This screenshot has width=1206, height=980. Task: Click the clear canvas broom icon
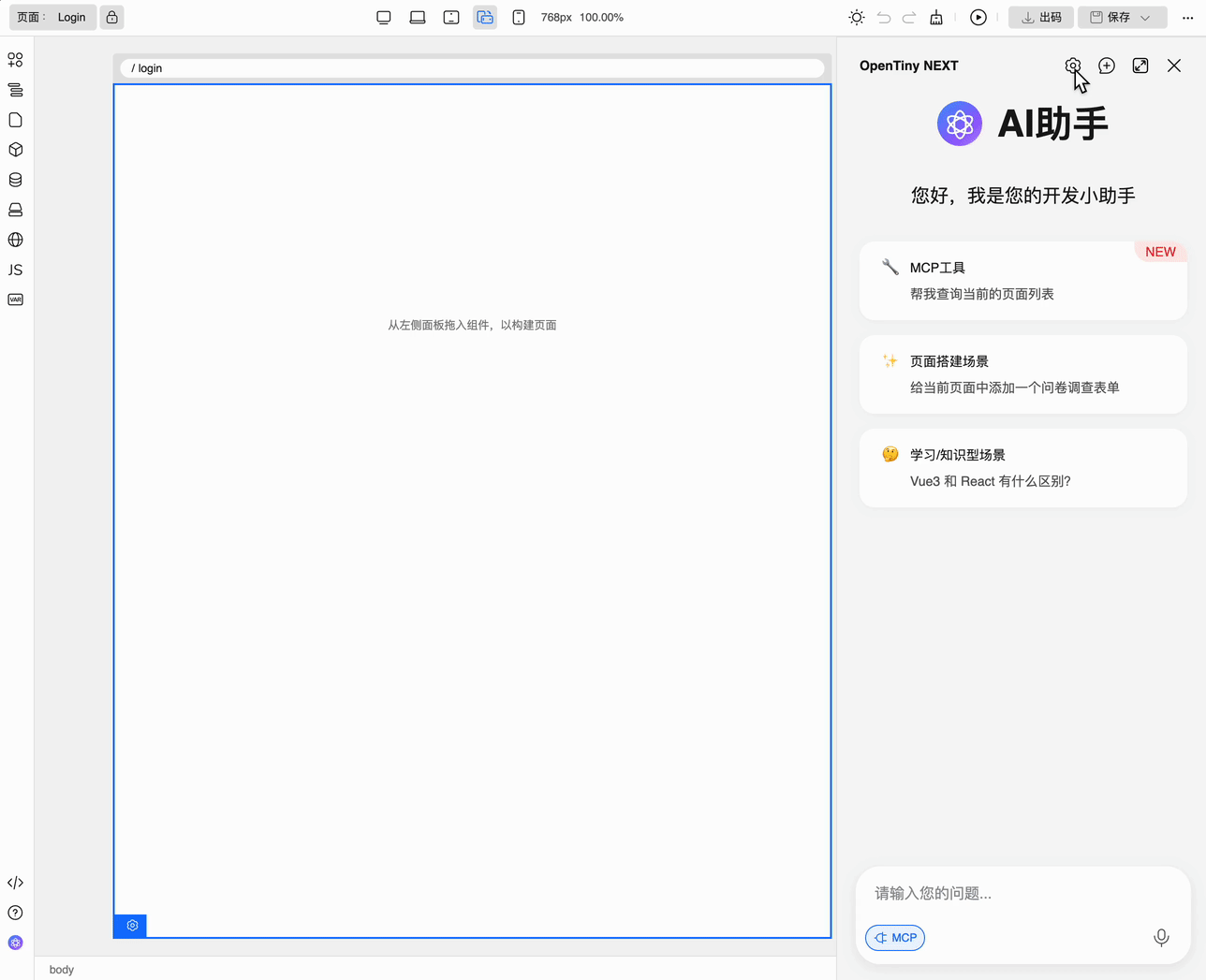[935, 17]
